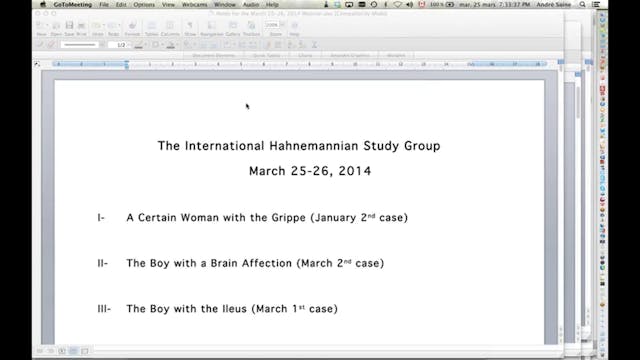Open the Notification Center icon
640x360 pixels.
coord(596,4)
